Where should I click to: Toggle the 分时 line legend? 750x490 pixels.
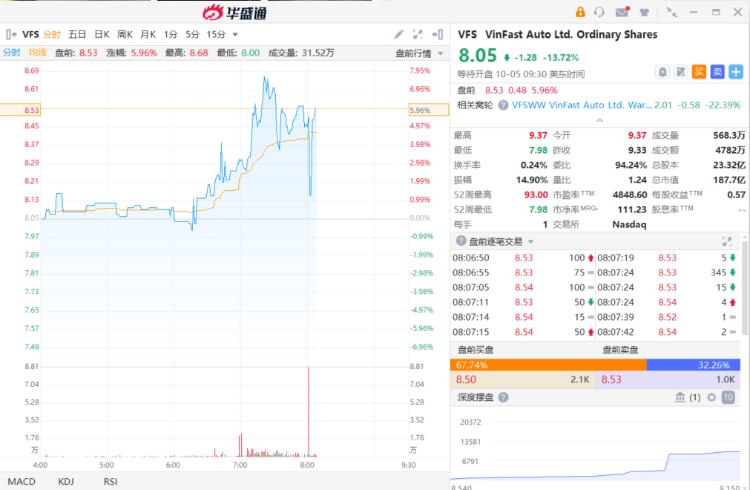(x=11, y=53)
